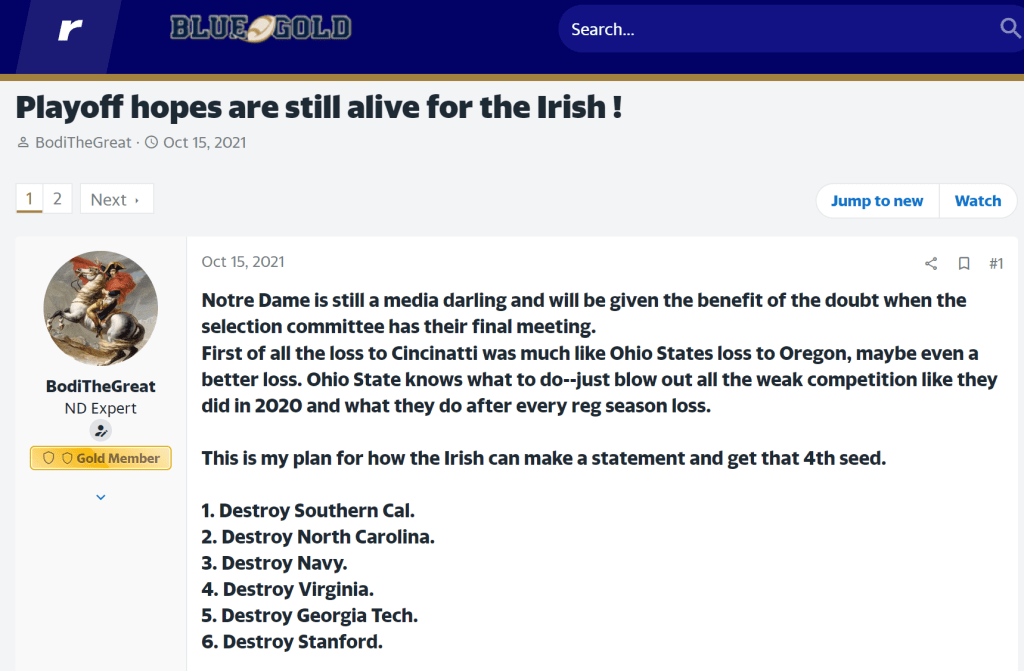This screenshot has height=671, width=1024.
Task: Click the Gold Member badge
Action: coord(100,458)
